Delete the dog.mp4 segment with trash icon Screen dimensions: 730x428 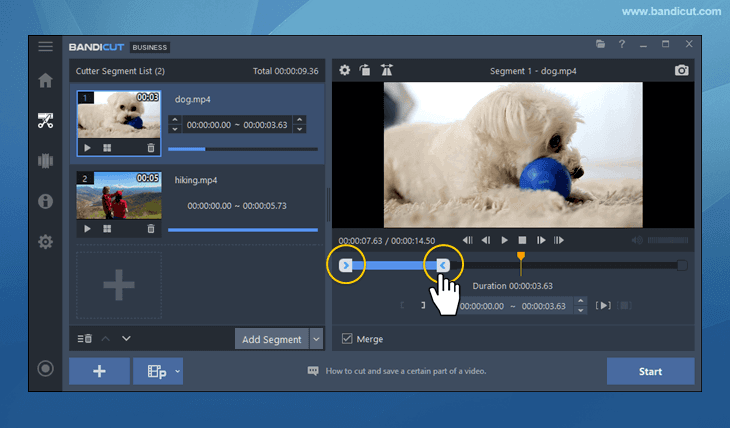coord(151,148)
